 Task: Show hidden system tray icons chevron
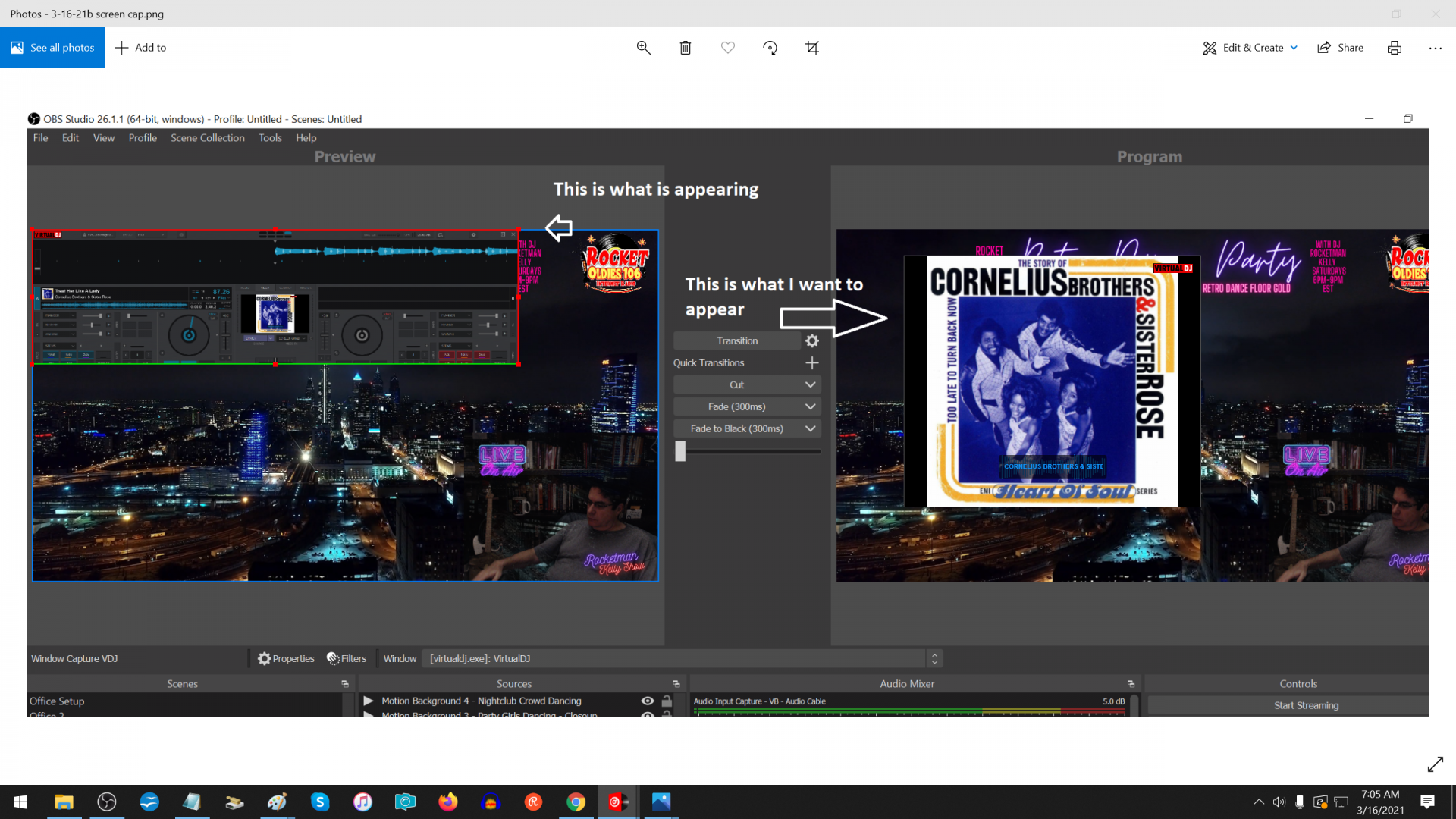1259,802
